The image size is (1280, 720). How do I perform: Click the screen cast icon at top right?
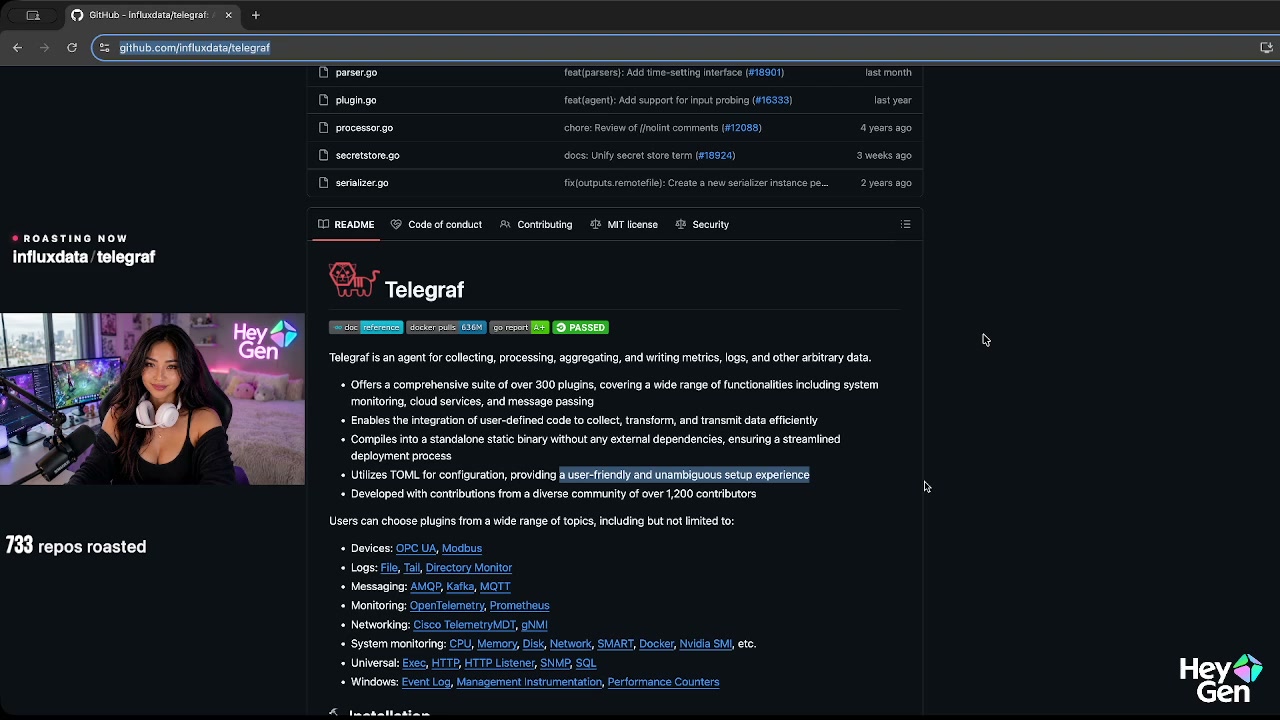[1266, 47]
